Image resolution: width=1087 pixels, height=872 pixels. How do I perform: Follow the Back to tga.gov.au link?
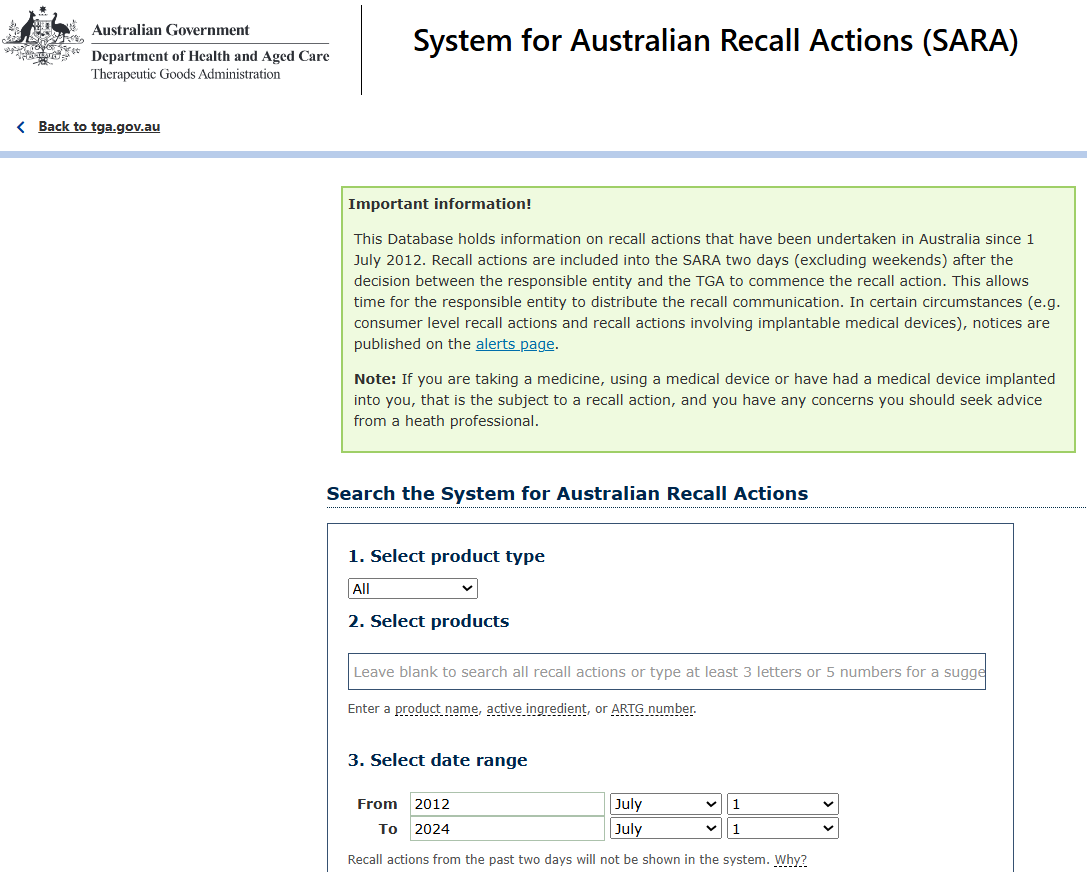click(99, 127)
